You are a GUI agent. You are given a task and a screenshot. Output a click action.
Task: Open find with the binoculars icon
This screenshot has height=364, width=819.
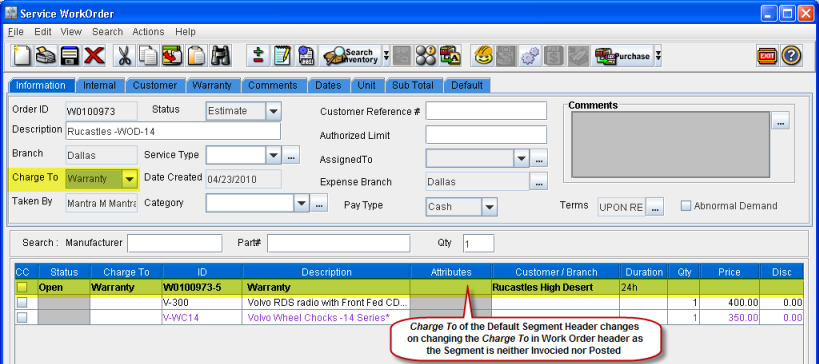[x=221, y=55]
